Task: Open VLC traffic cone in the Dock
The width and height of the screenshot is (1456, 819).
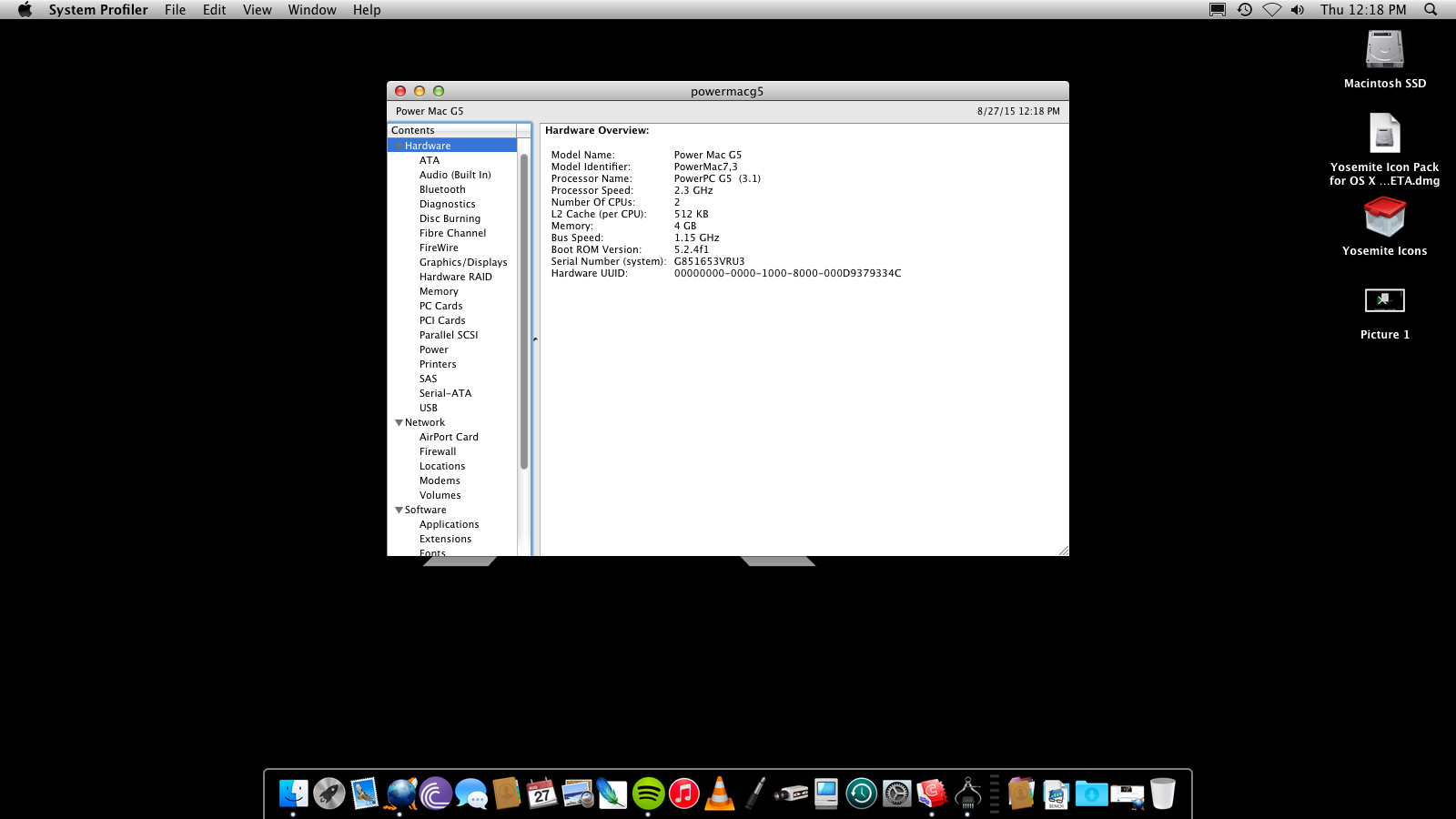Action: (x=719, y=794)
